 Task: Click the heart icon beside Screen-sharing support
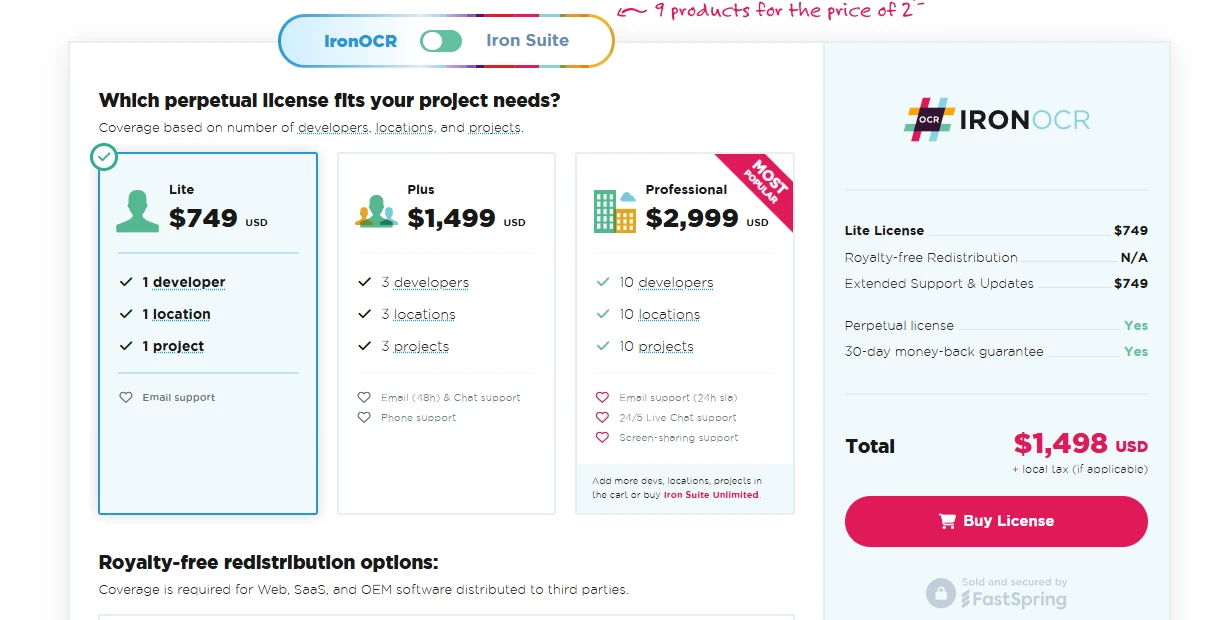[602, 437]
